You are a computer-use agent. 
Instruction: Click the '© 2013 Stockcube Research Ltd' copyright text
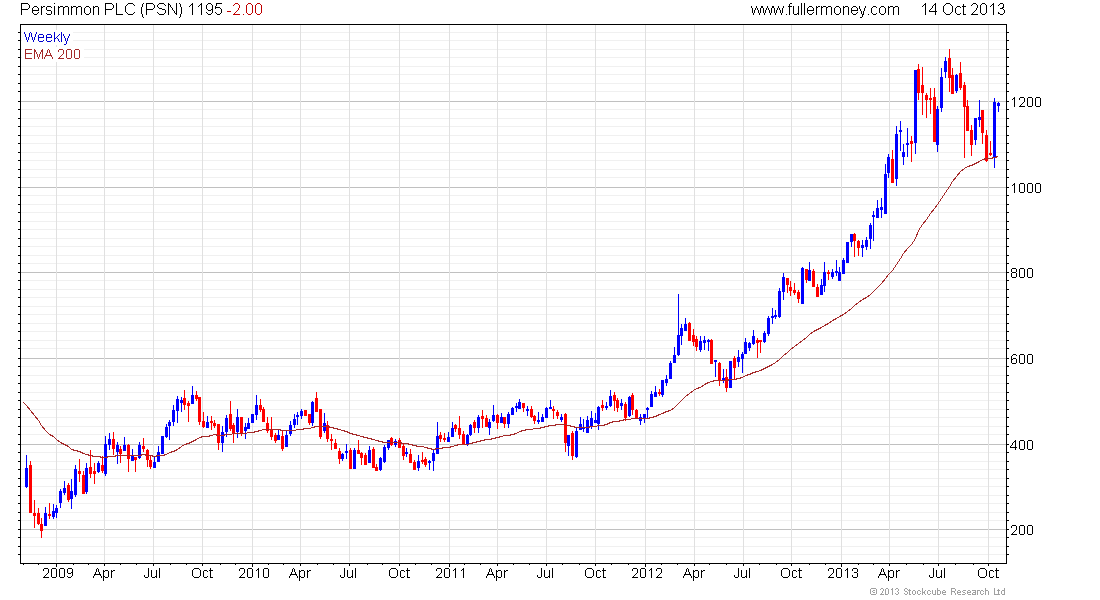pyautogui.click(x=937, y=592)
